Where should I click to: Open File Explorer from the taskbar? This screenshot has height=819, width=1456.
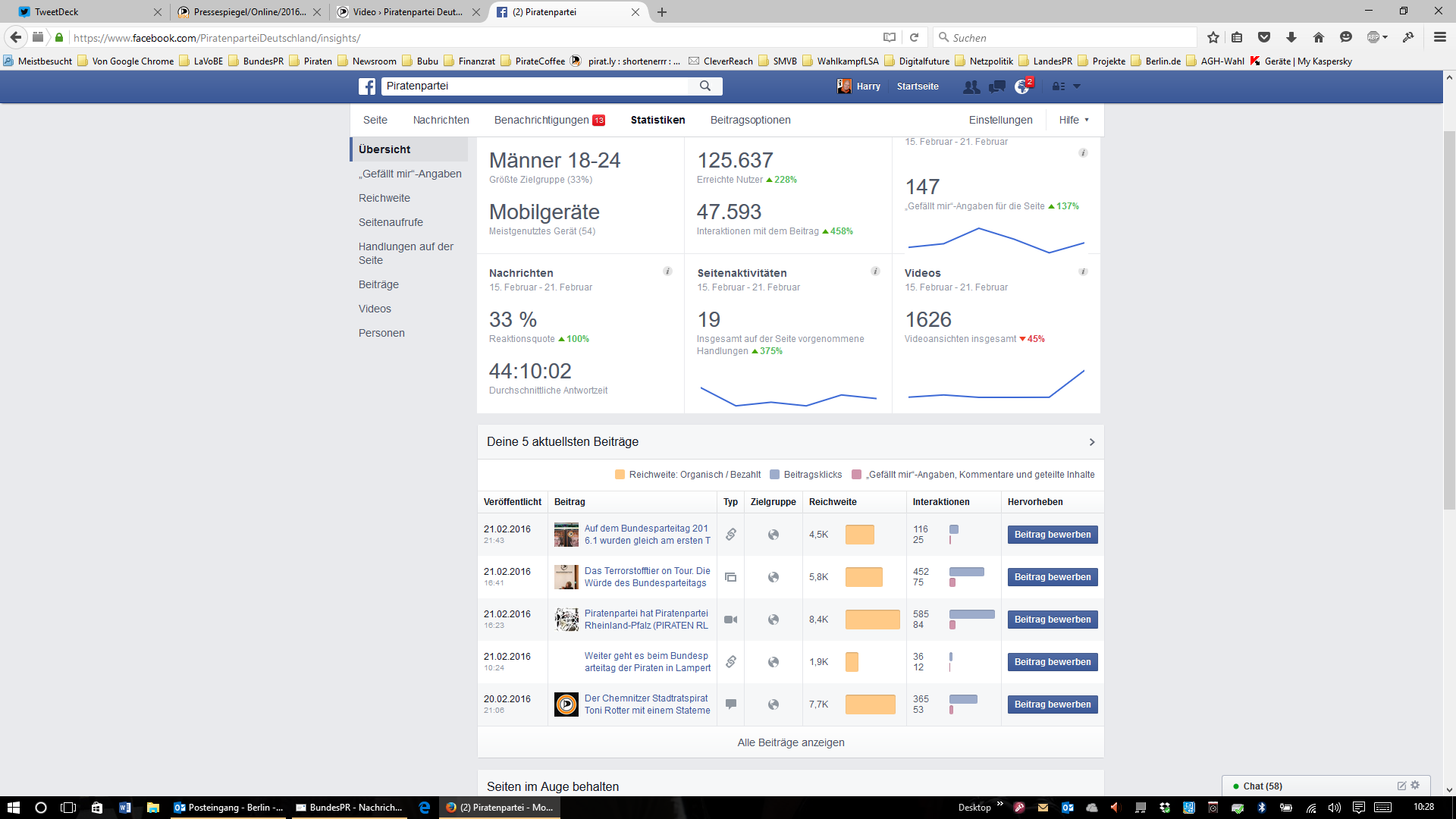152,808
